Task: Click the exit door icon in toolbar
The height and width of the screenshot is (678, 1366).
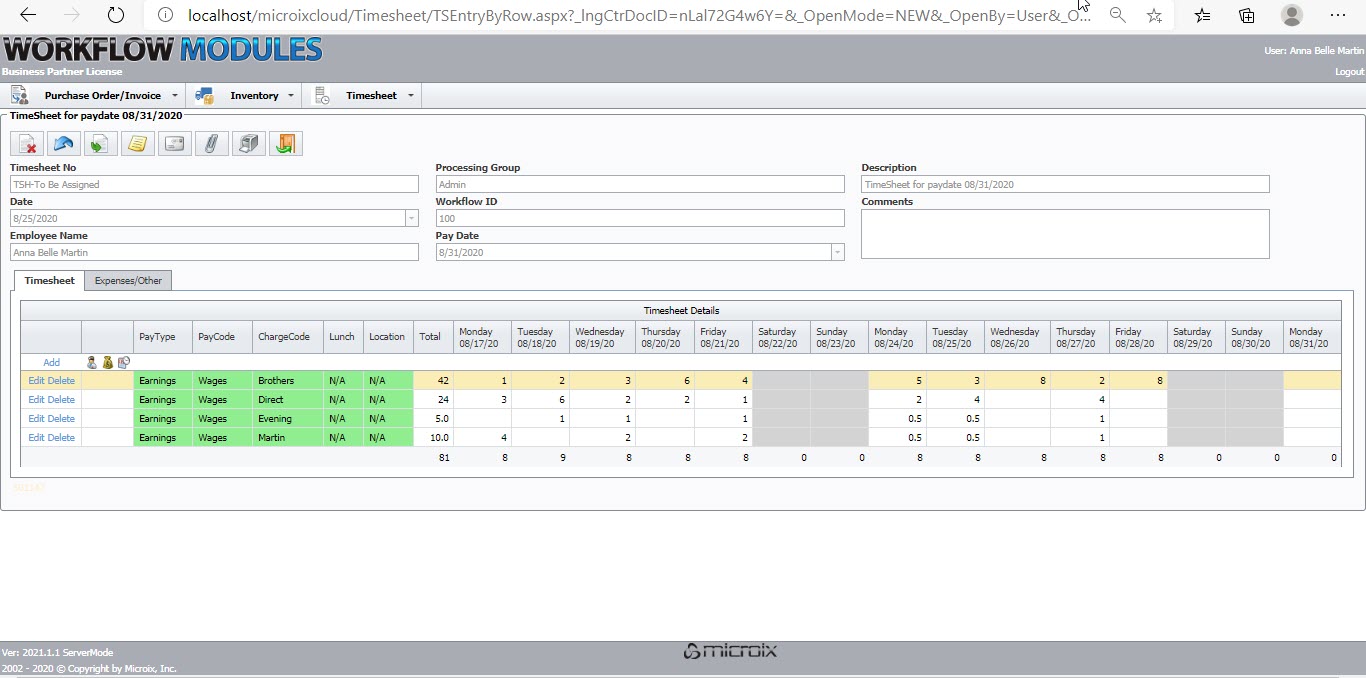Action: (x=285, y=144)
